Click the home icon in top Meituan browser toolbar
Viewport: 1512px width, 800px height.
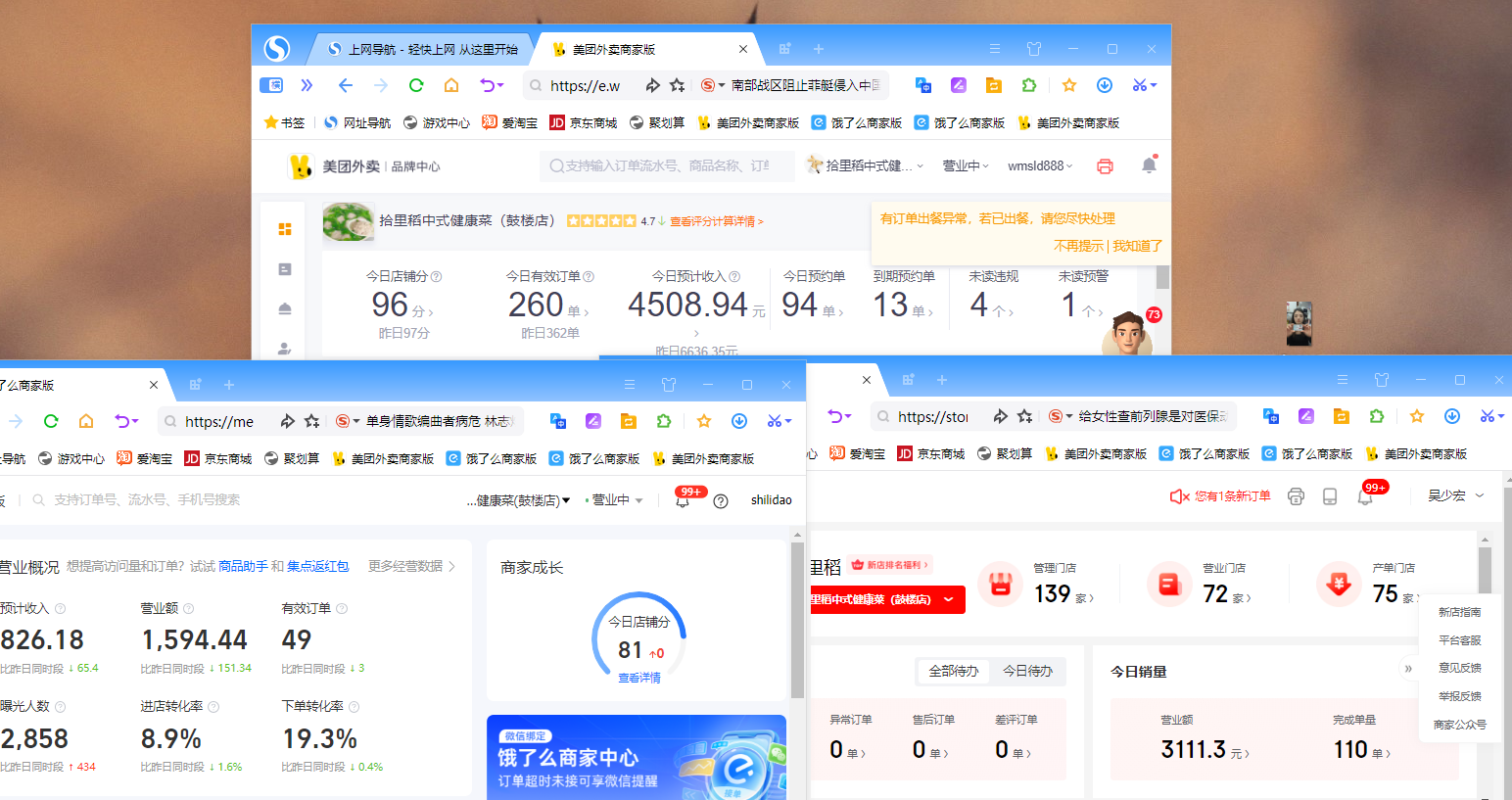[x=451, y=85]
